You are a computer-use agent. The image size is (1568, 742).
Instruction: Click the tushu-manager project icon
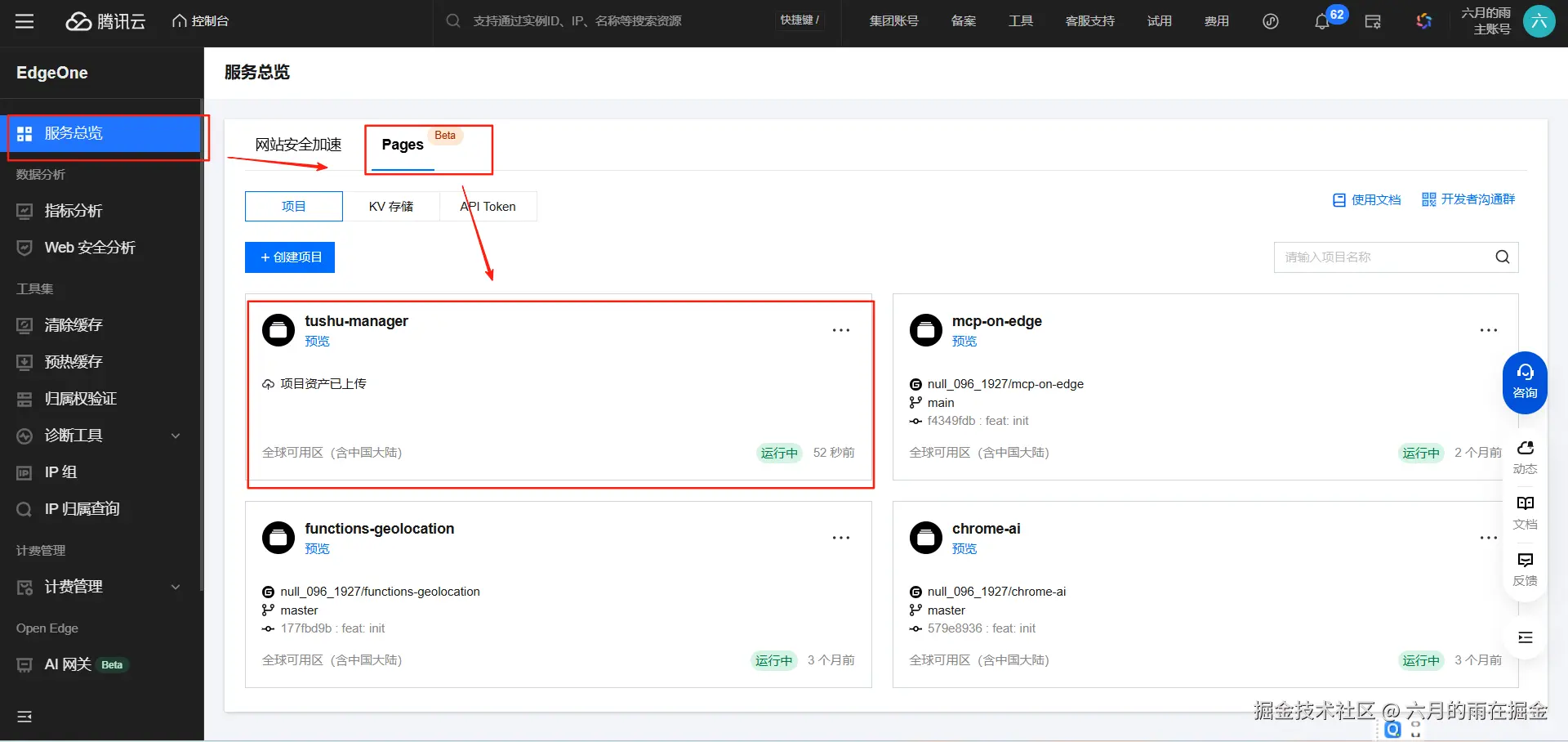(278, 330)
